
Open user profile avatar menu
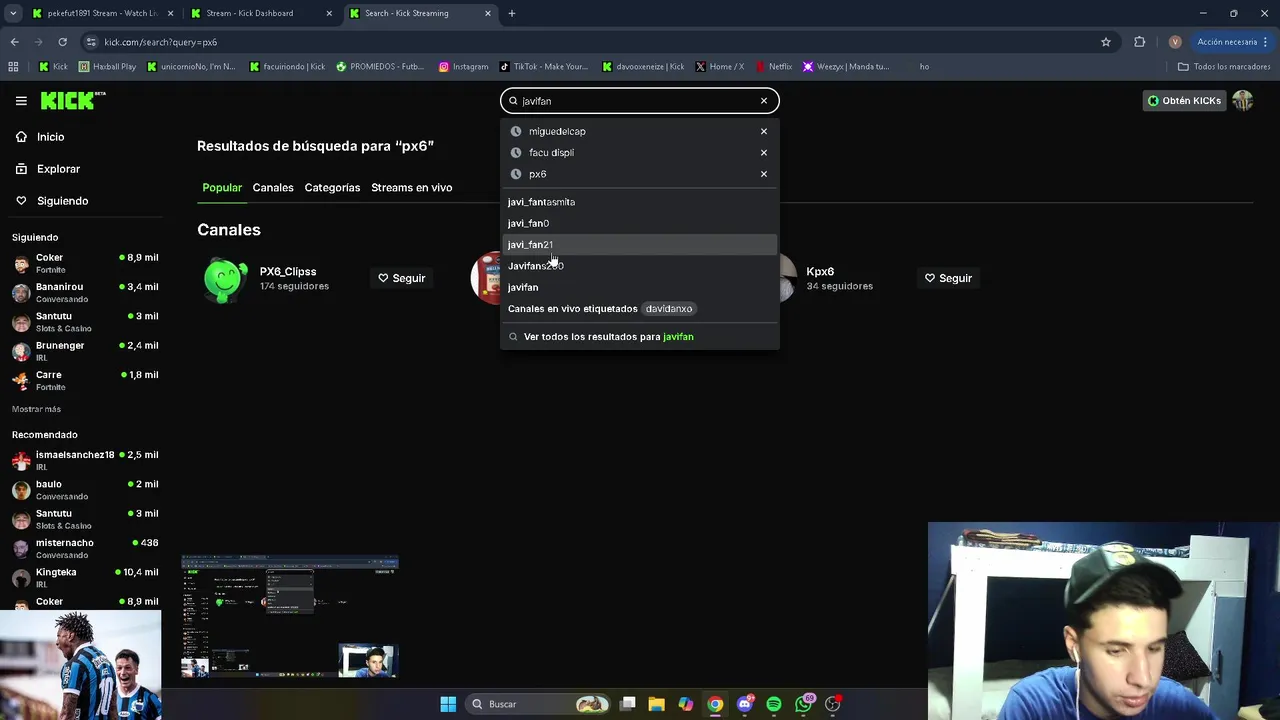[x=1243, y=101]
